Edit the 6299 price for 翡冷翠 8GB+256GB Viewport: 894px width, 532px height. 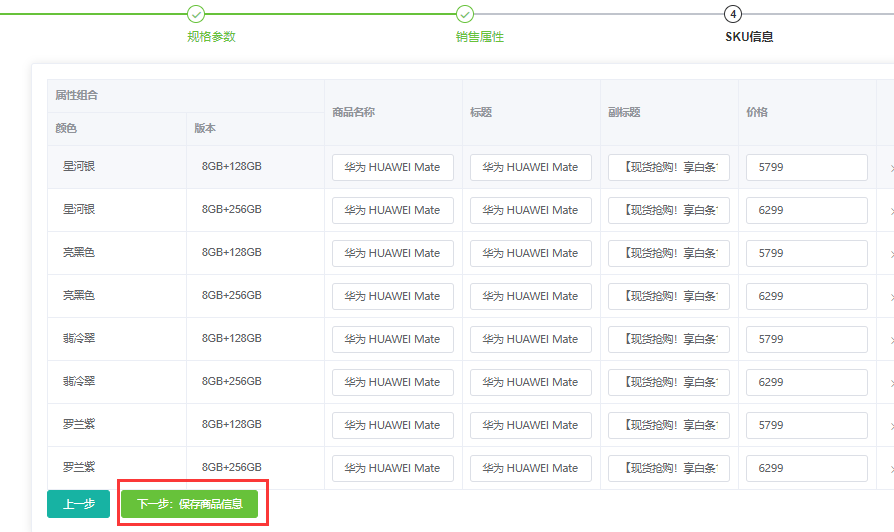(x=806, y=382)
